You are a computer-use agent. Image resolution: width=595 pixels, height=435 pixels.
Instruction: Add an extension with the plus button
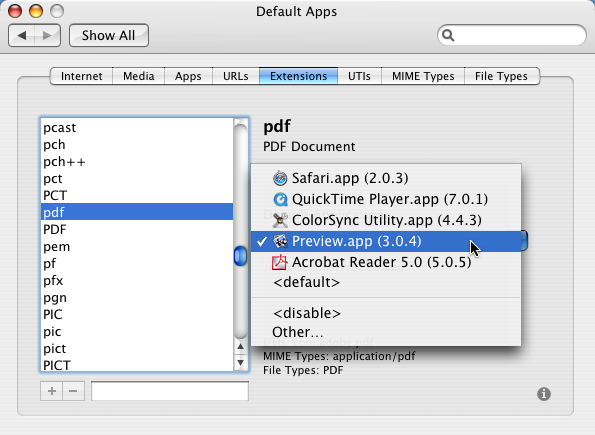(52, 391)
